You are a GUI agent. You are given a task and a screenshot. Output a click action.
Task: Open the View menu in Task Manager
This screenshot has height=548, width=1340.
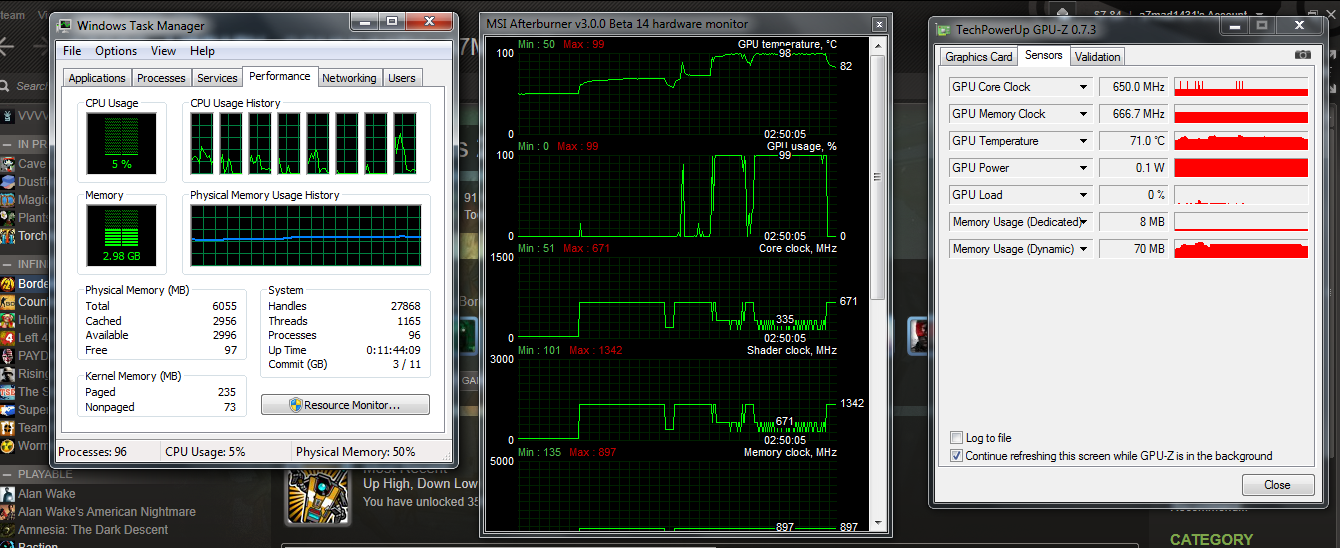[164, 51]
